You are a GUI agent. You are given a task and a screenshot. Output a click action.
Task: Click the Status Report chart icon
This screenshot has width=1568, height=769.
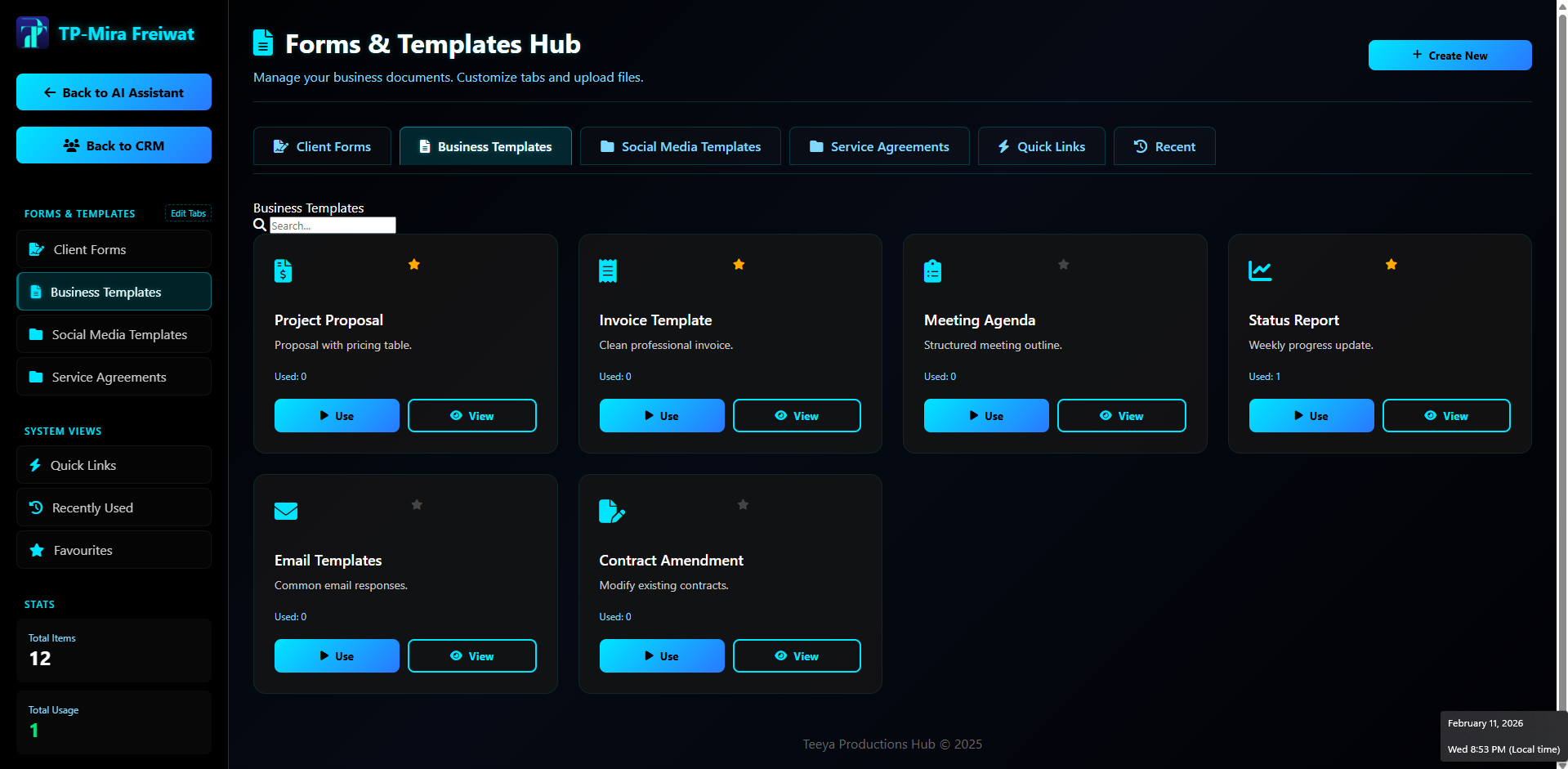(x=1259, y=270)
